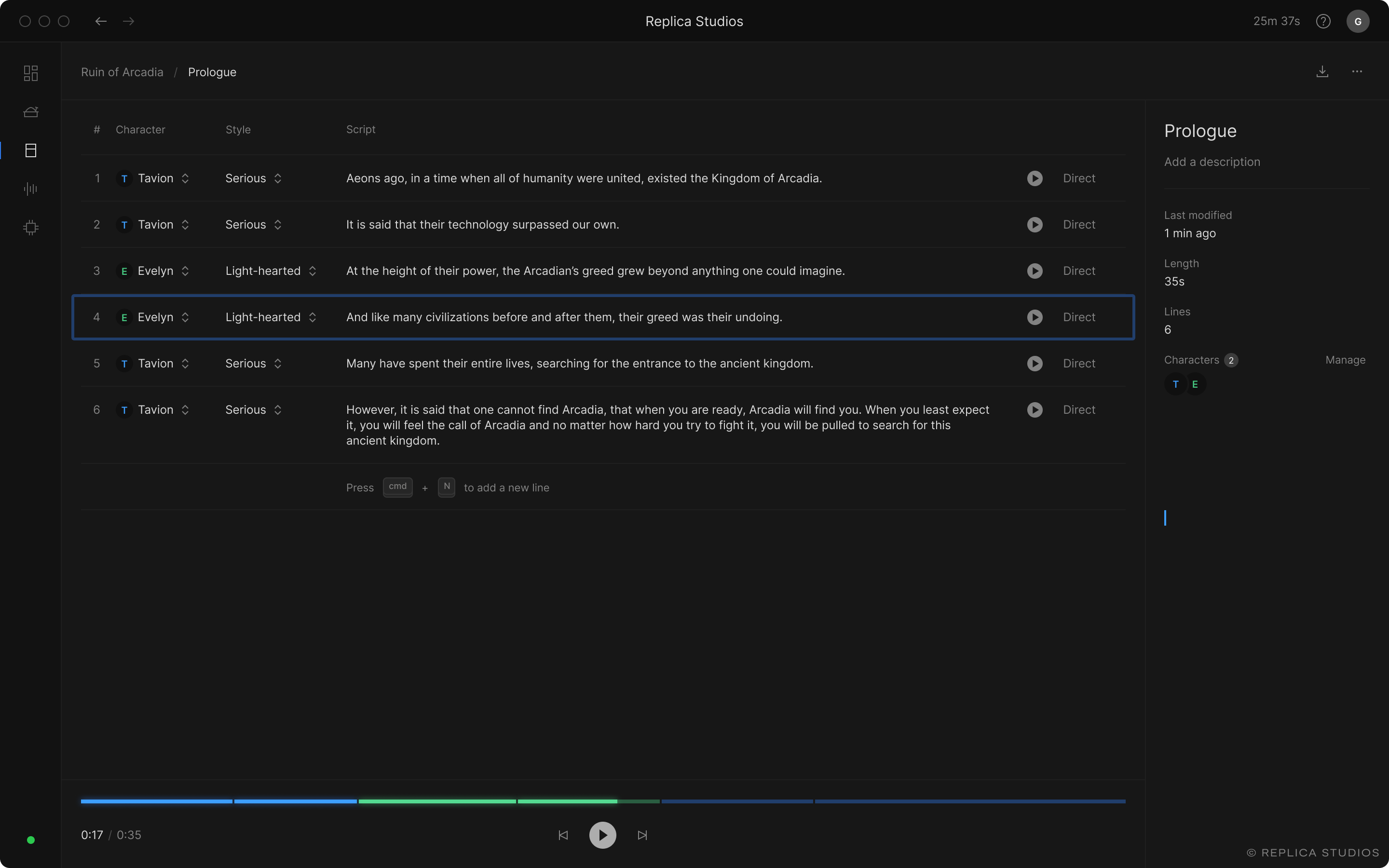Click the Character column header
The image size is (1389, 868).
(140, 130)
